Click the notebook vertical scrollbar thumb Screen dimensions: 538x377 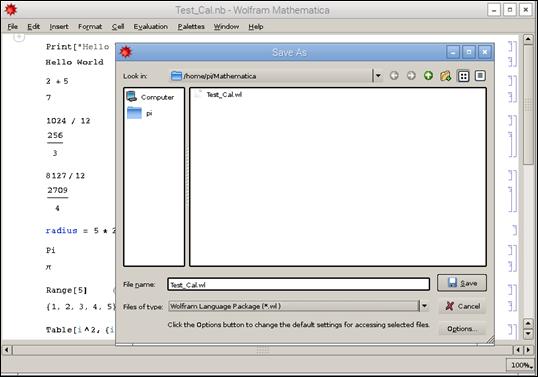(x=528, y=105)
